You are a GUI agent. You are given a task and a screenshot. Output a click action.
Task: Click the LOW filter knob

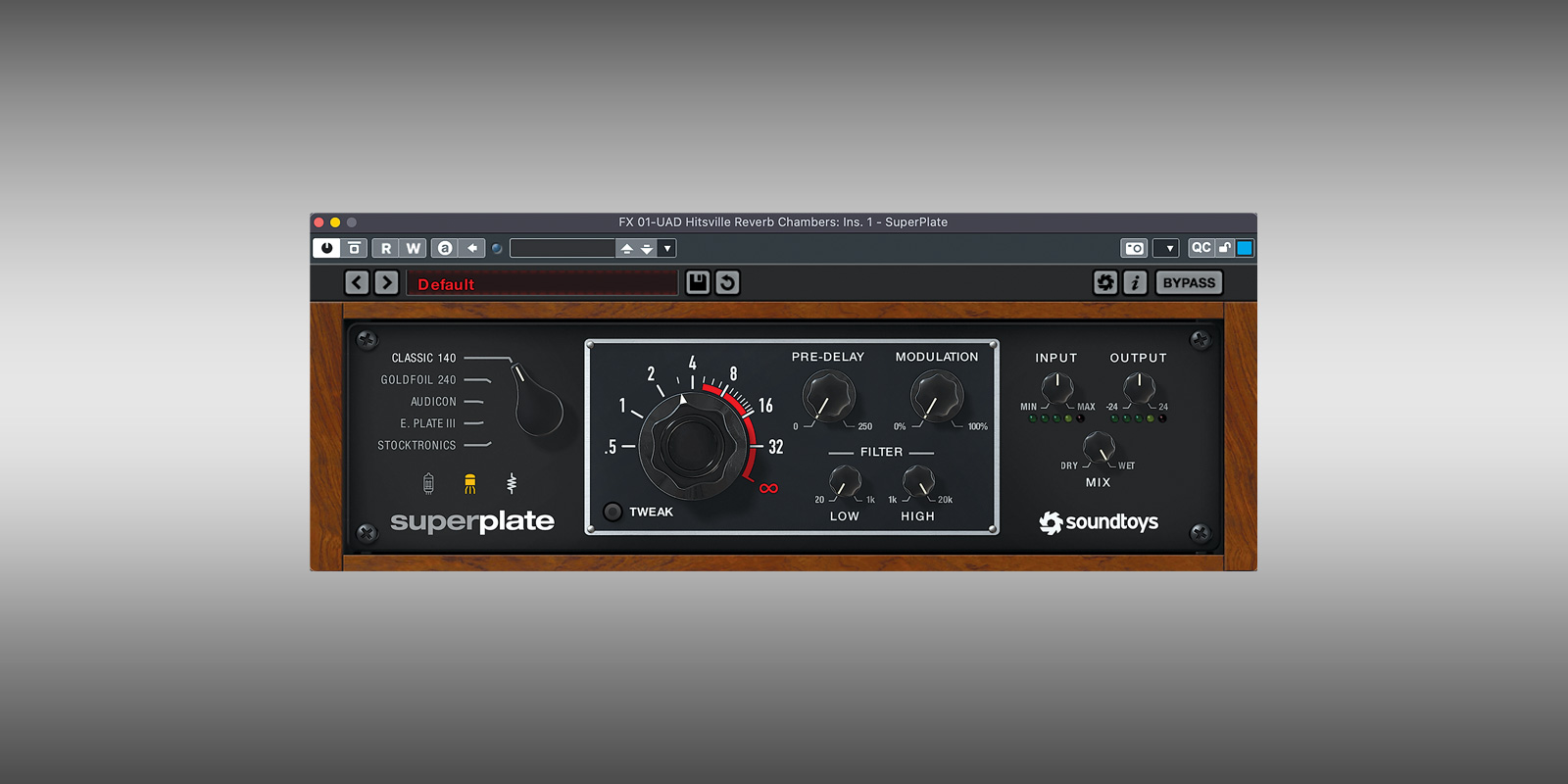point(845,481)
